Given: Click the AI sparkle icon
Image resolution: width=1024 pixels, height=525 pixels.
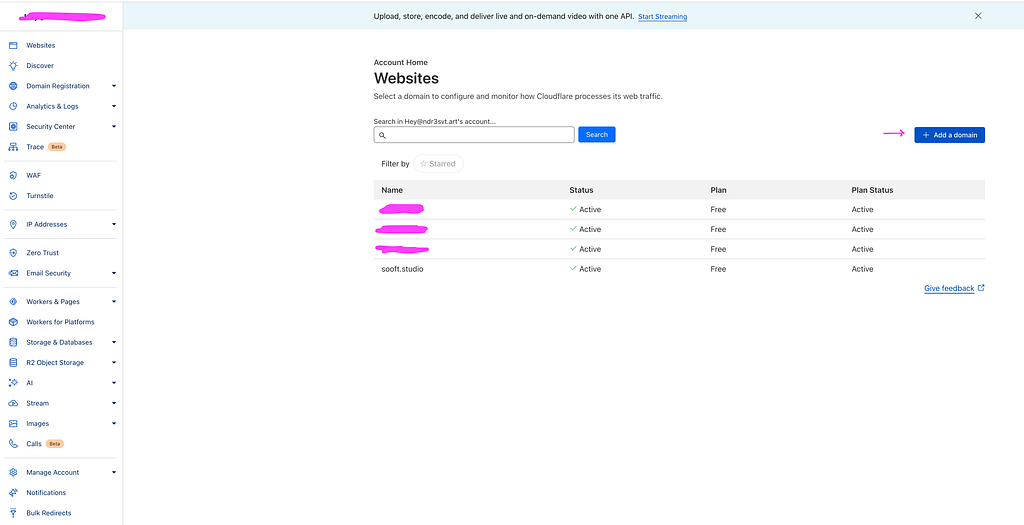Looking at the screenshot, I should point(13,383).
